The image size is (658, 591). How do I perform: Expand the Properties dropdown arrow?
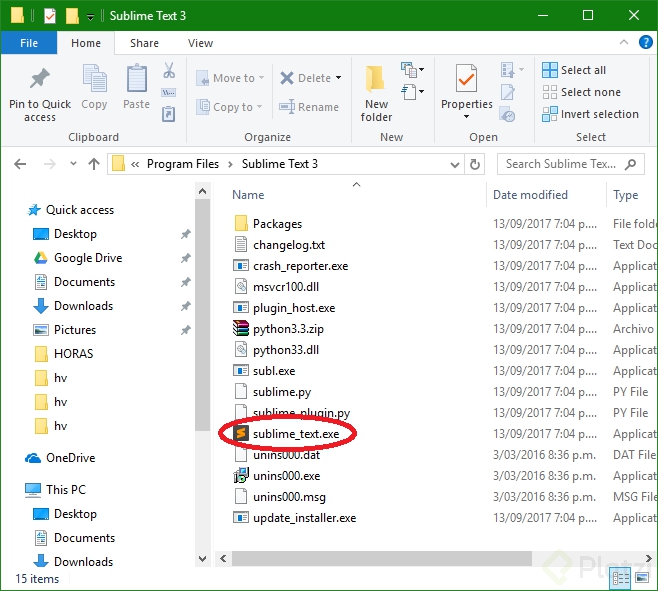pyautogui.click(x=466, y=116)
